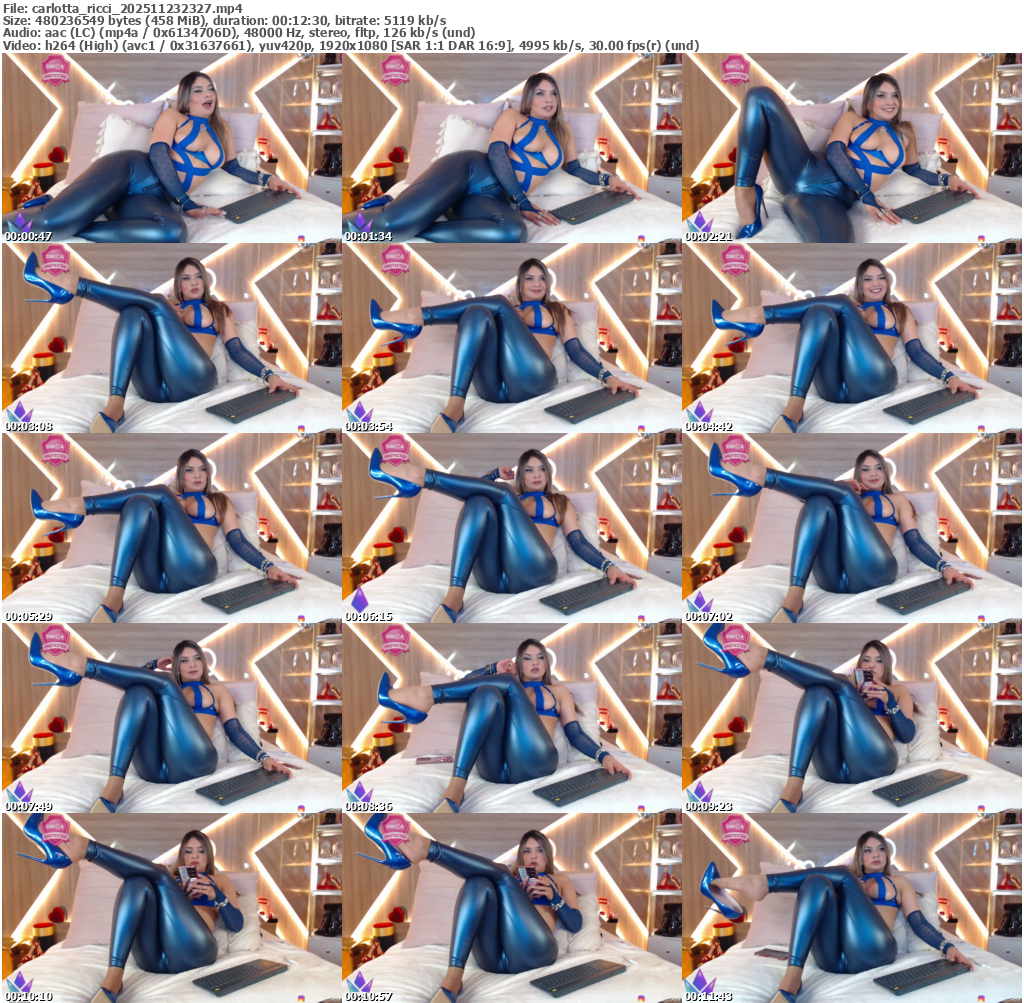Select the thumbnail stamped 00:04:42
The image size is (1024, 1003).
[852, 338]
